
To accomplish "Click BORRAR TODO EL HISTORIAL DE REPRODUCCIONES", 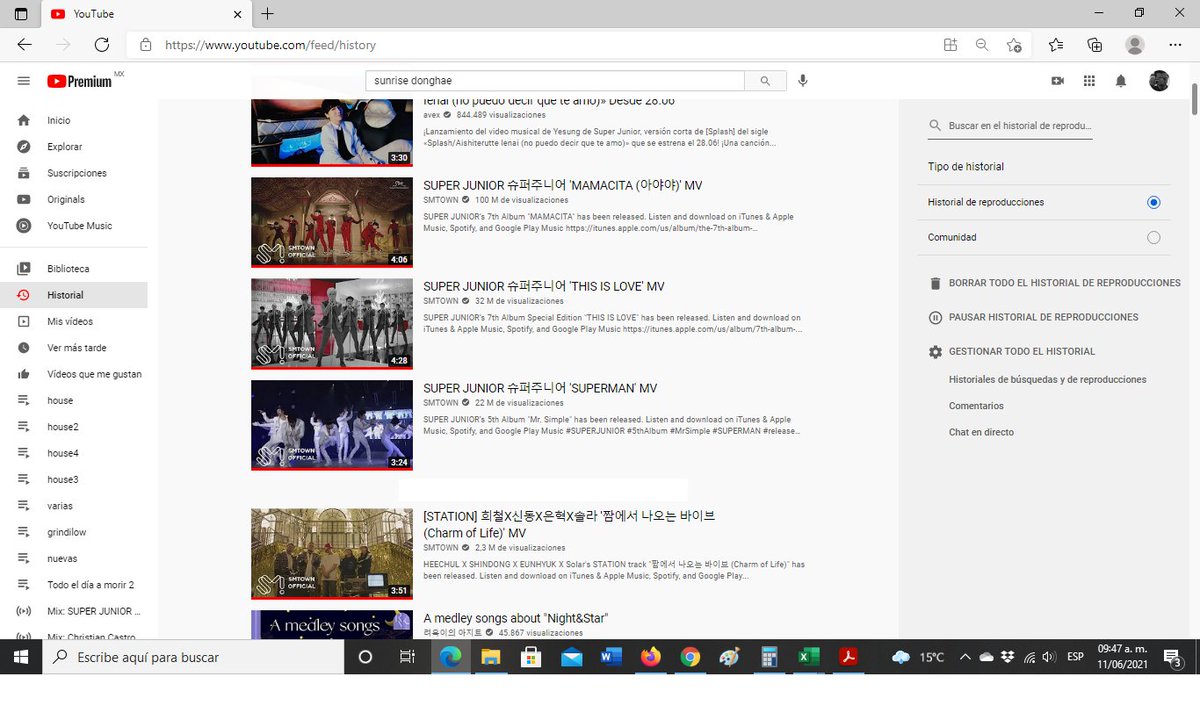I will point(1064,283).
